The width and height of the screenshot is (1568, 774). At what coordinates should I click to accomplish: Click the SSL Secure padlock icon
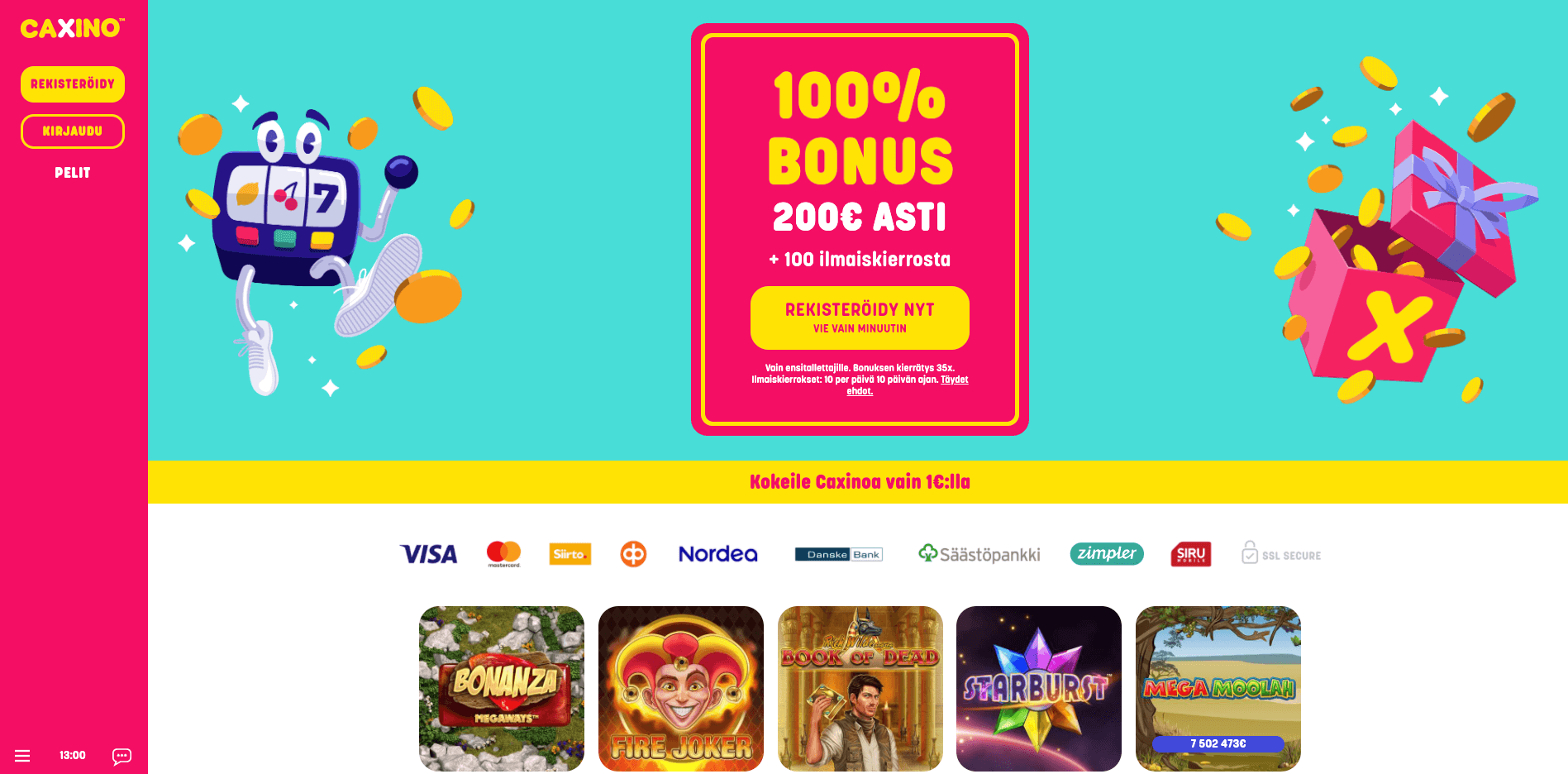[1249, 553]
